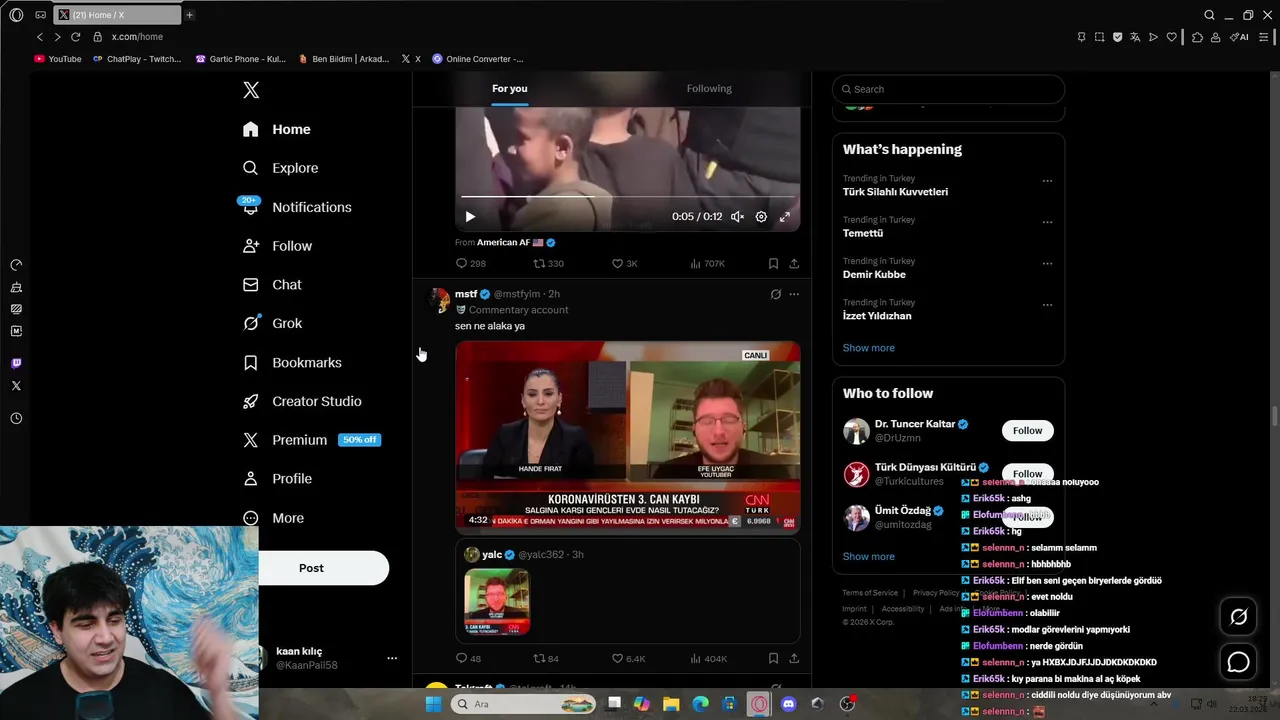Viewport: 1280px width, 720px height.
Task: Open Discord from Windows taskbar
Action: [788, 704]
